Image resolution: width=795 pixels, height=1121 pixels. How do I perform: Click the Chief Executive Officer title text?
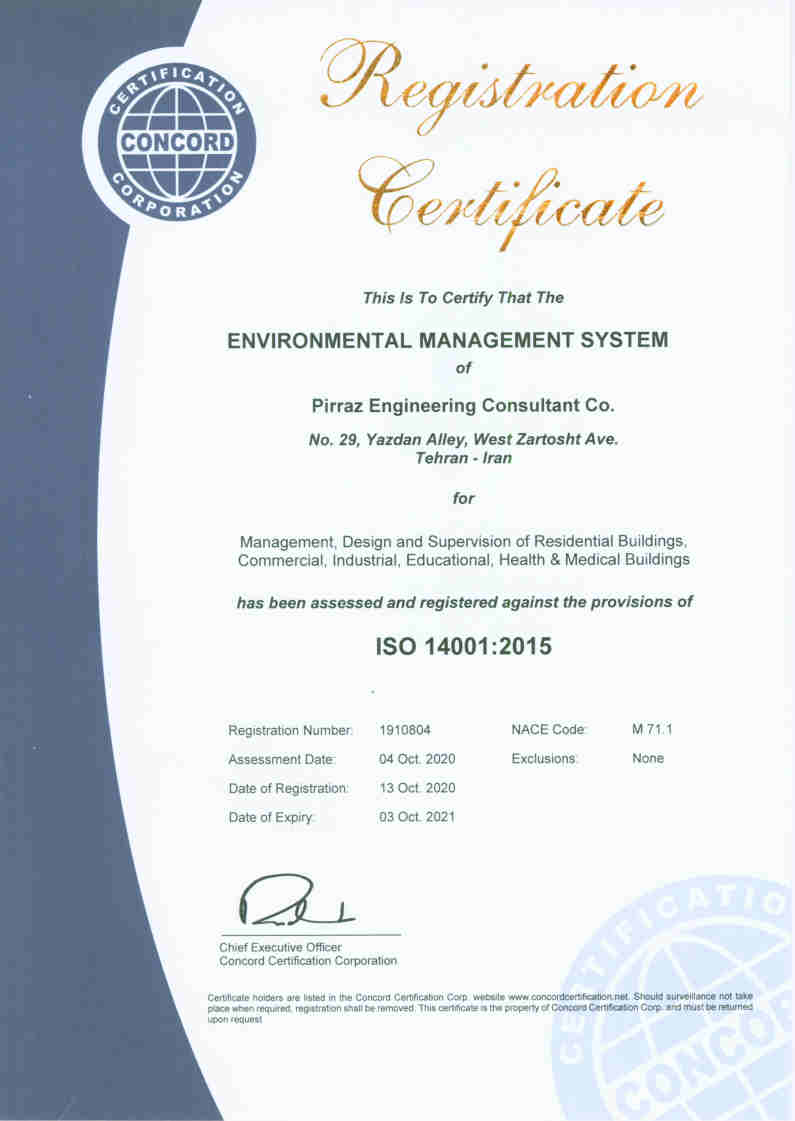pos(280,947)
